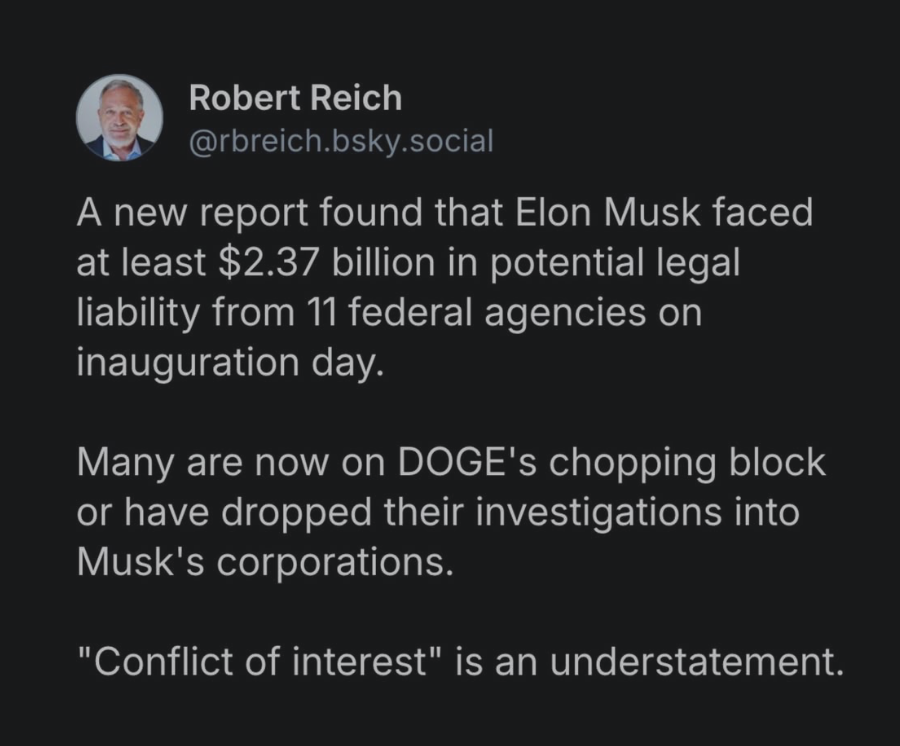The image size is (900, 746).
Task: Click the first paragraph about the new report
Action: pyautogui.click(x=444, y=288)
